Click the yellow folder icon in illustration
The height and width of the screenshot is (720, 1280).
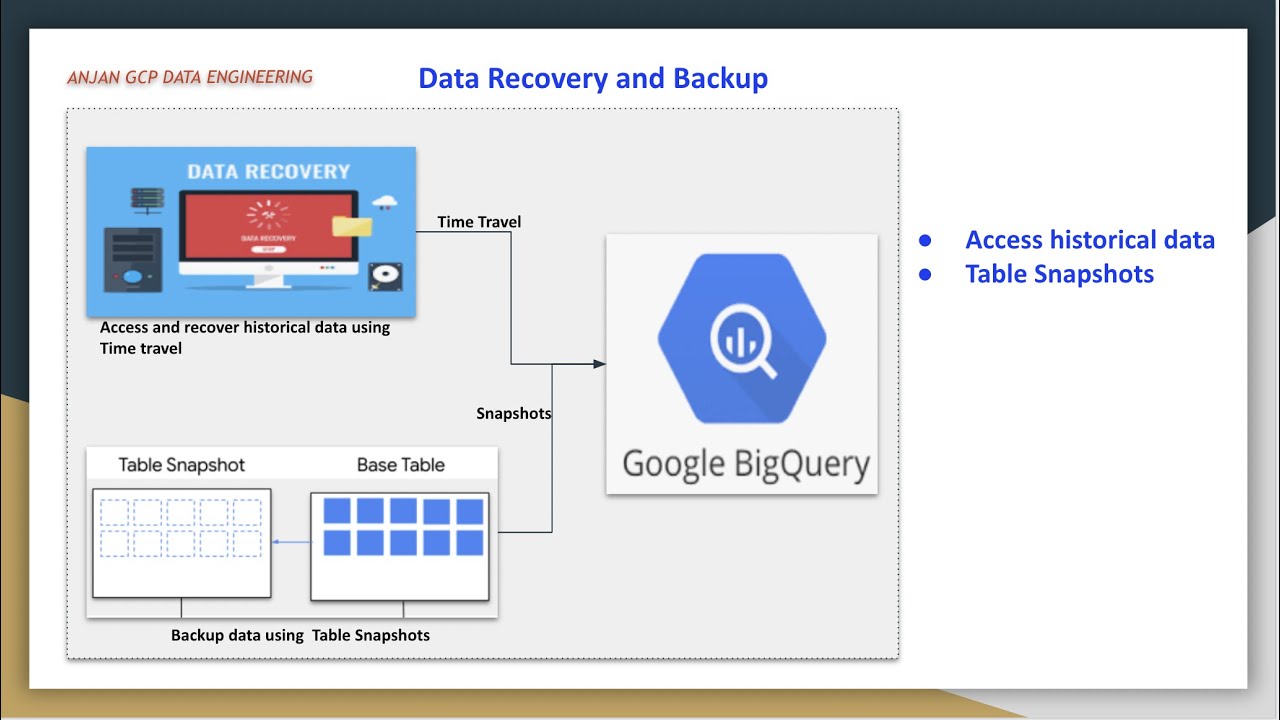[352, 225]
